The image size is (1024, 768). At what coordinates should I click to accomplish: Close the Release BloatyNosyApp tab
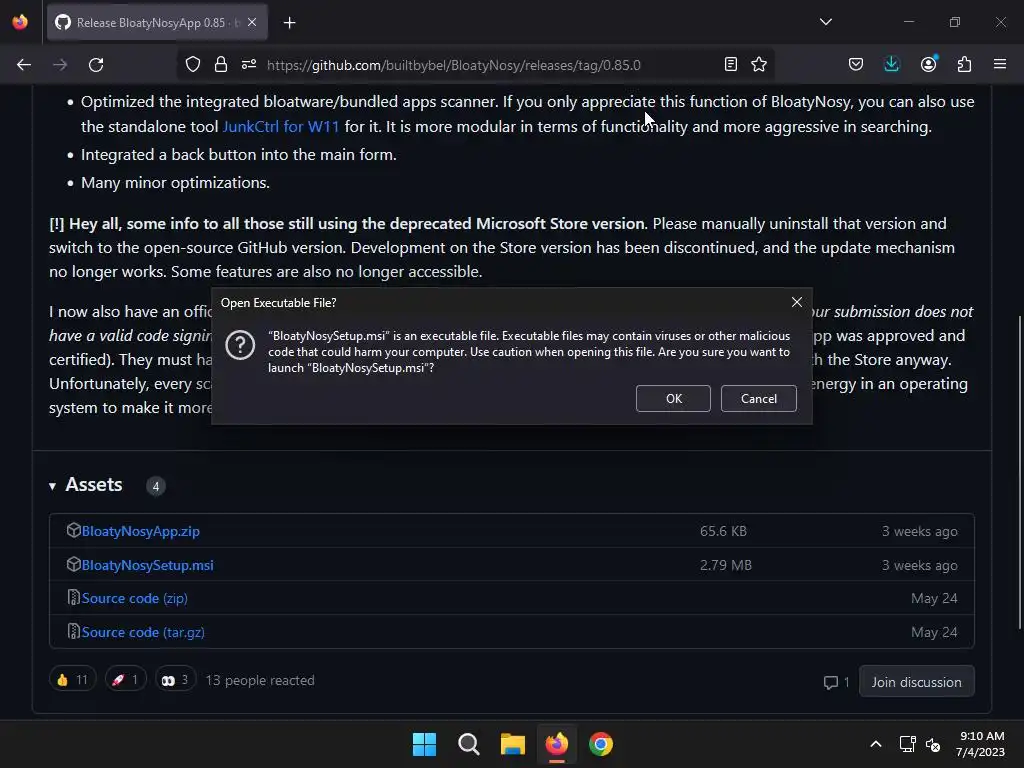pos(252,22)
